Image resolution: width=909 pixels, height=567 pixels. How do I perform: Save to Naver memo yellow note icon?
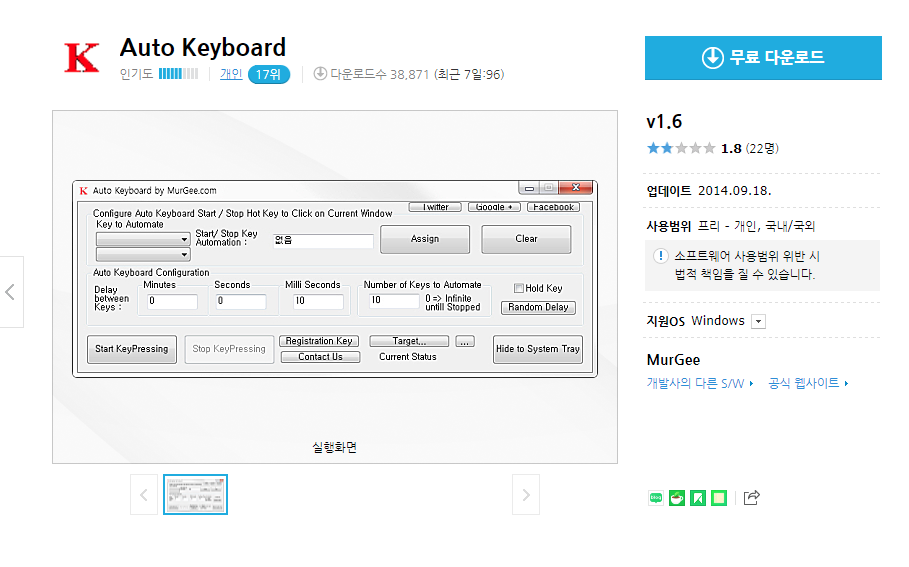(x=719, y=497)
